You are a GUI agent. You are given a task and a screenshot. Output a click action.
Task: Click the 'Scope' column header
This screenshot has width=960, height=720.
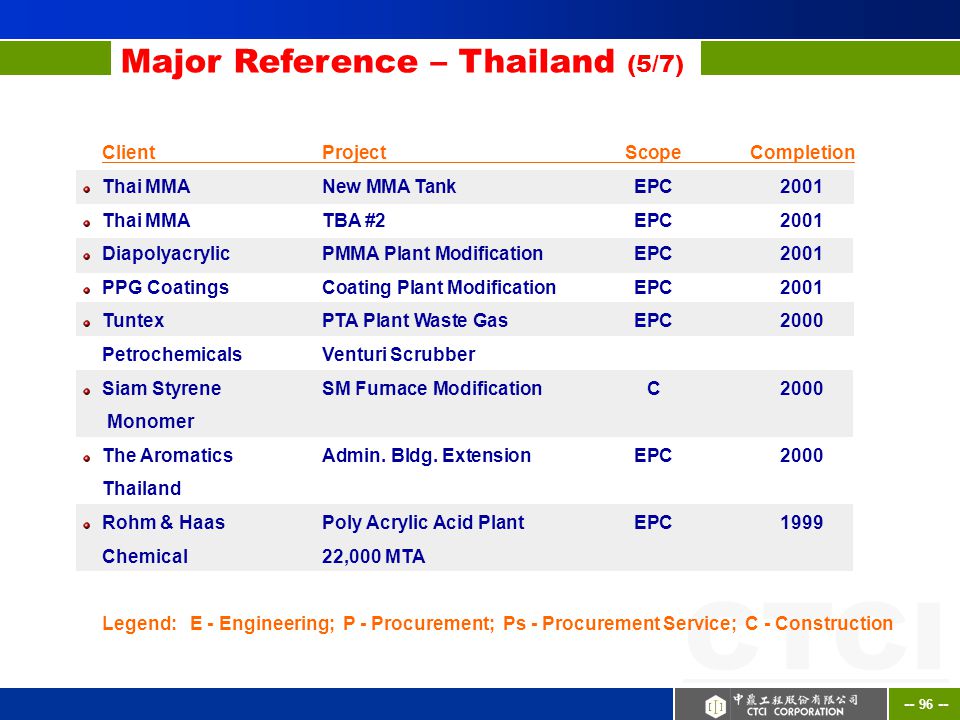[653, 152]
